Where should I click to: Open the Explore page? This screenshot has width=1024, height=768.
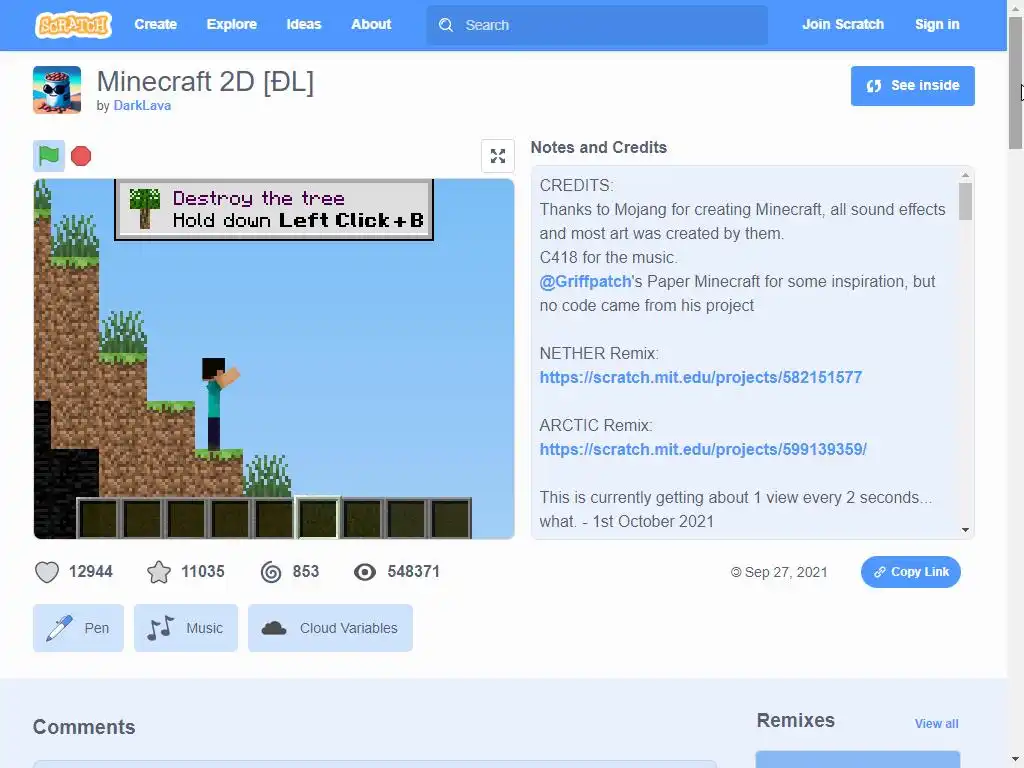[x=232, y=24]
